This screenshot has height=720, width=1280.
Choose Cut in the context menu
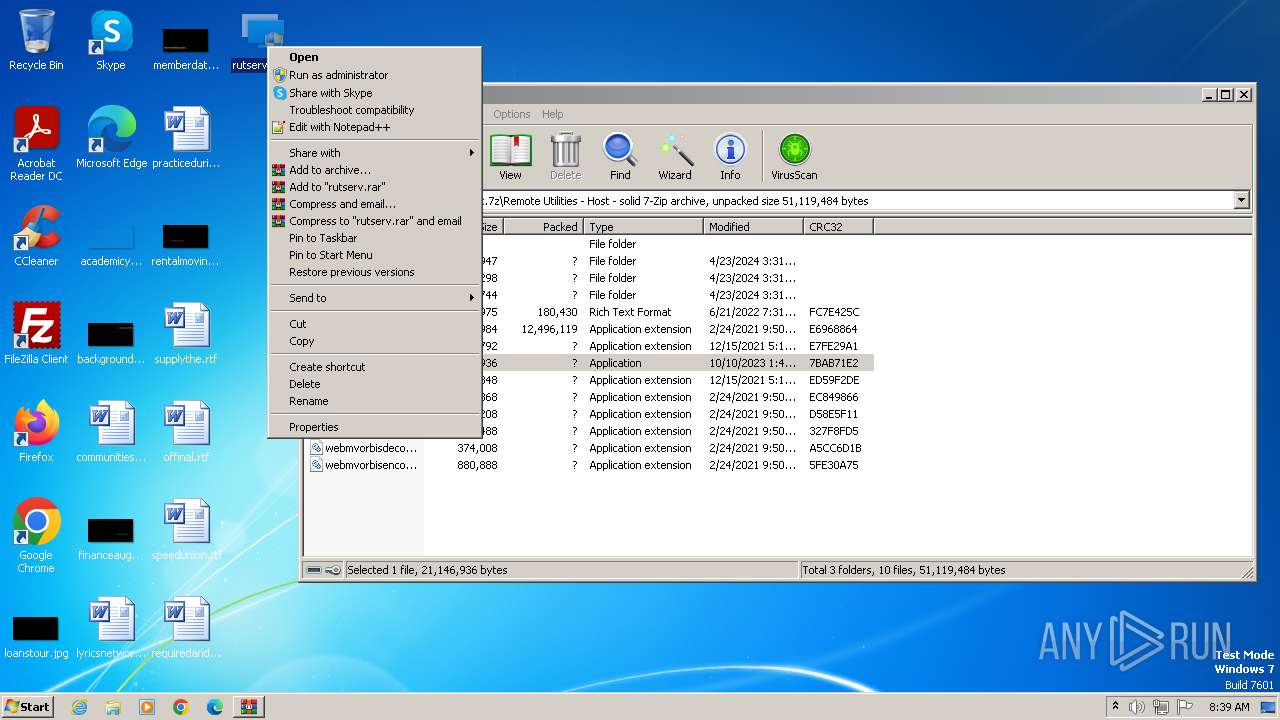point(375,324)
